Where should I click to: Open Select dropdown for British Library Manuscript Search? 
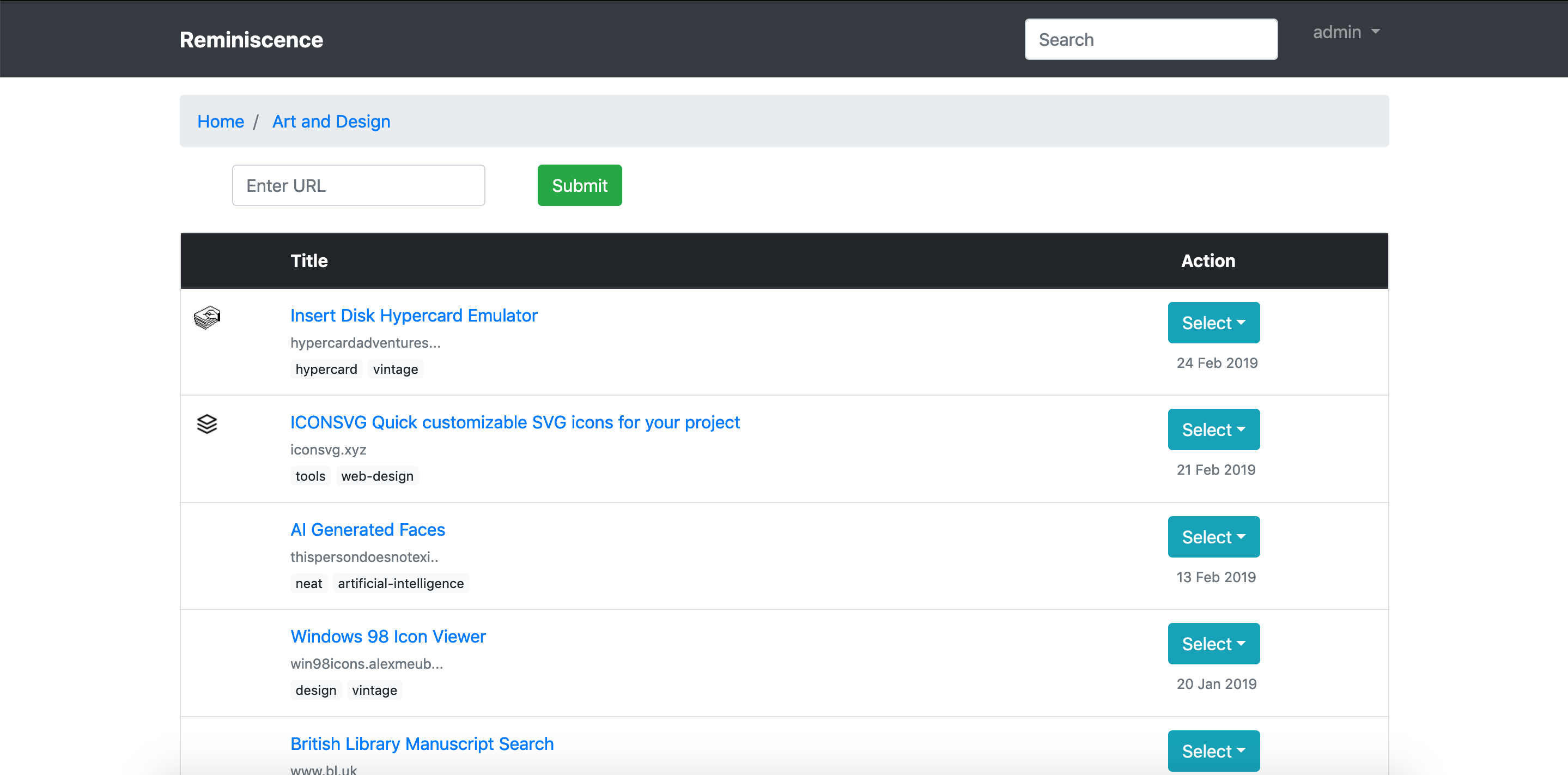coord(1213,750)
